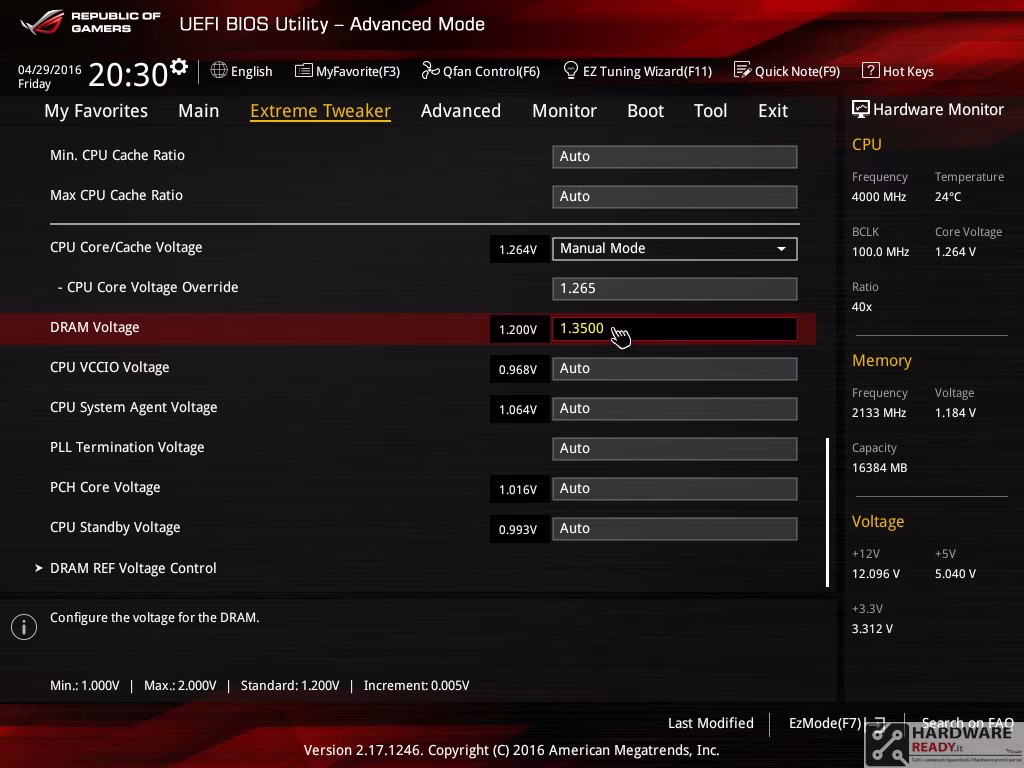Expand DRAM REF Voltage Control submenu
Viewport: 1024px width, 768px height.
[133, 568]
